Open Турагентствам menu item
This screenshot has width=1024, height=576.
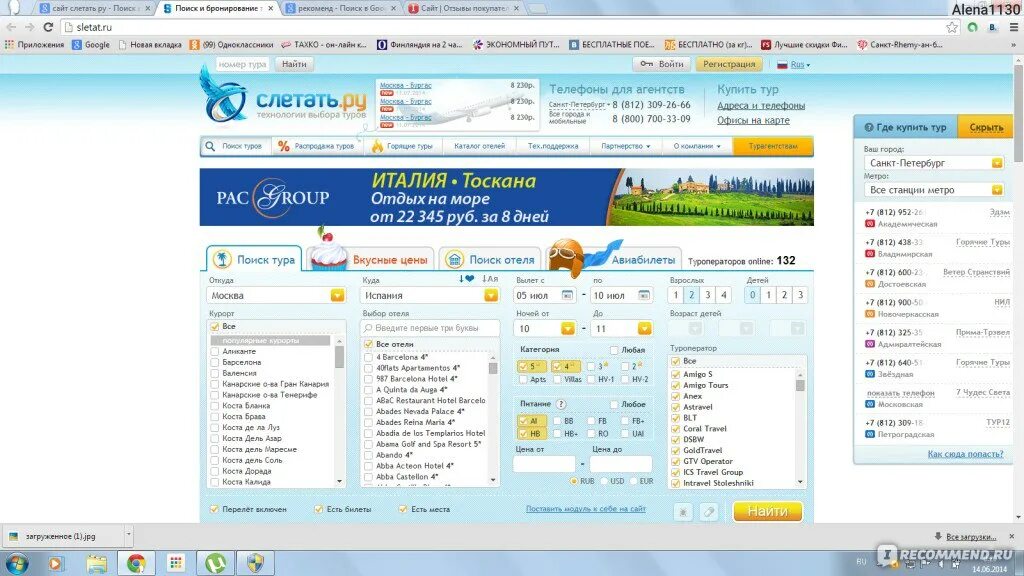pos(773,146)
